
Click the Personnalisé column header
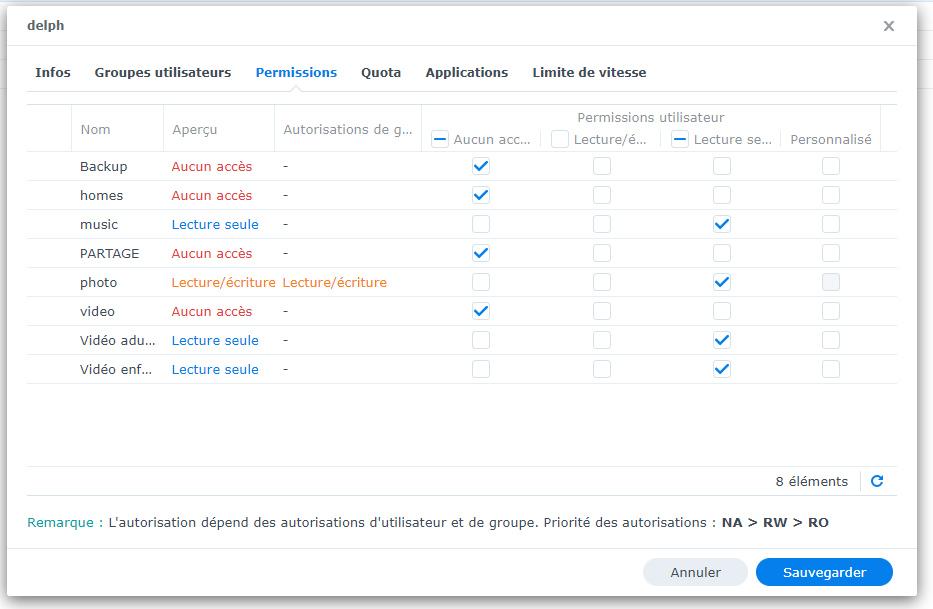pyautogui.click(x=831, y=139)
